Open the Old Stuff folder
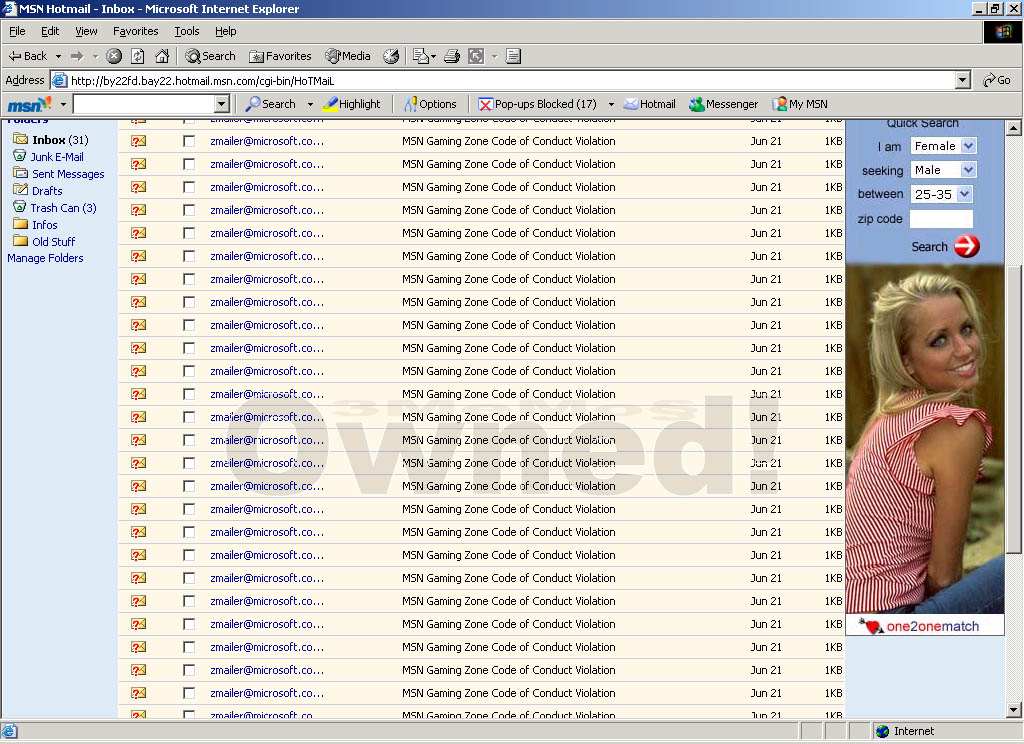Image resolution: width=1024 pixels, height=744 pixels. point(44,242)
